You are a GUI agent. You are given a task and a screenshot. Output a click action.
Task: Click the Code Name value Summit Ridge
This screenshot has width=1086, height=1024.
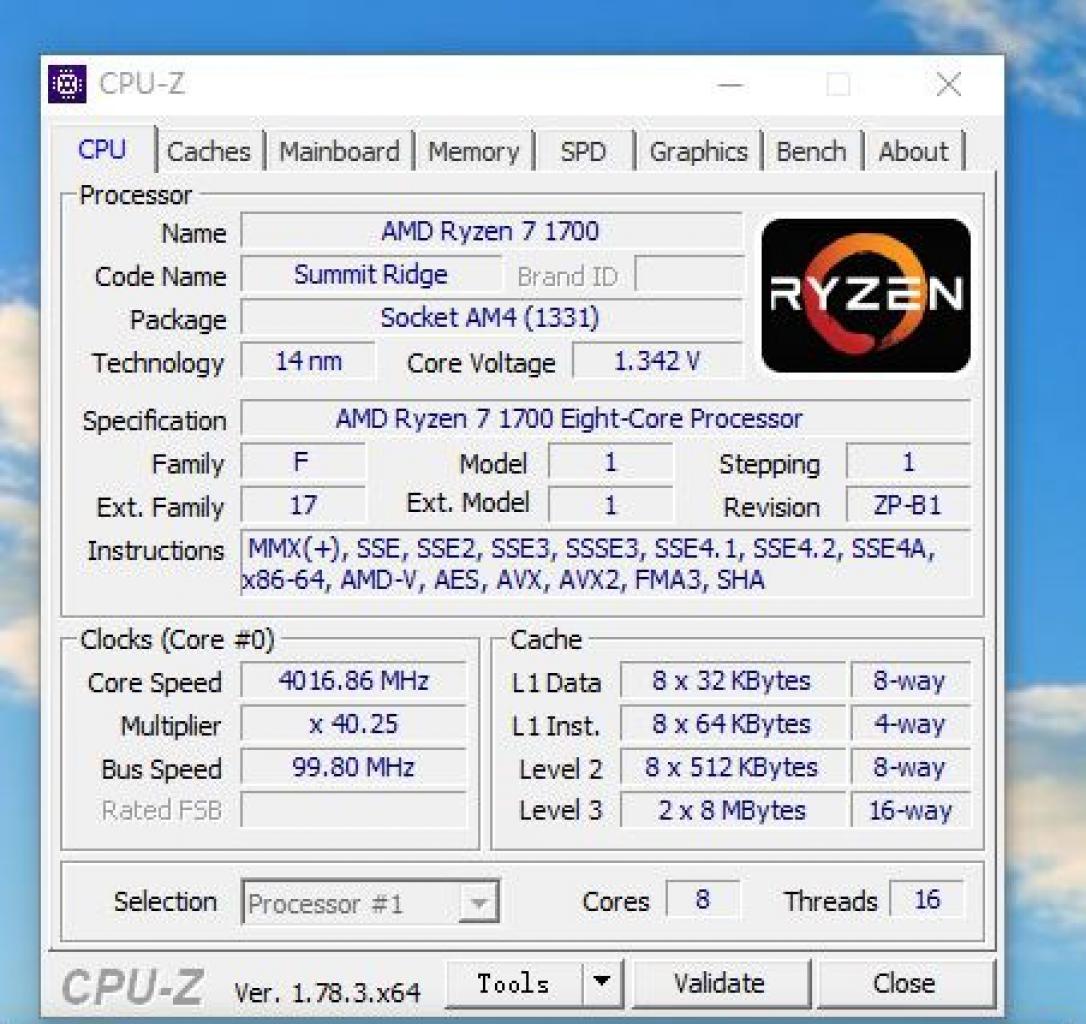click(371, 274)
